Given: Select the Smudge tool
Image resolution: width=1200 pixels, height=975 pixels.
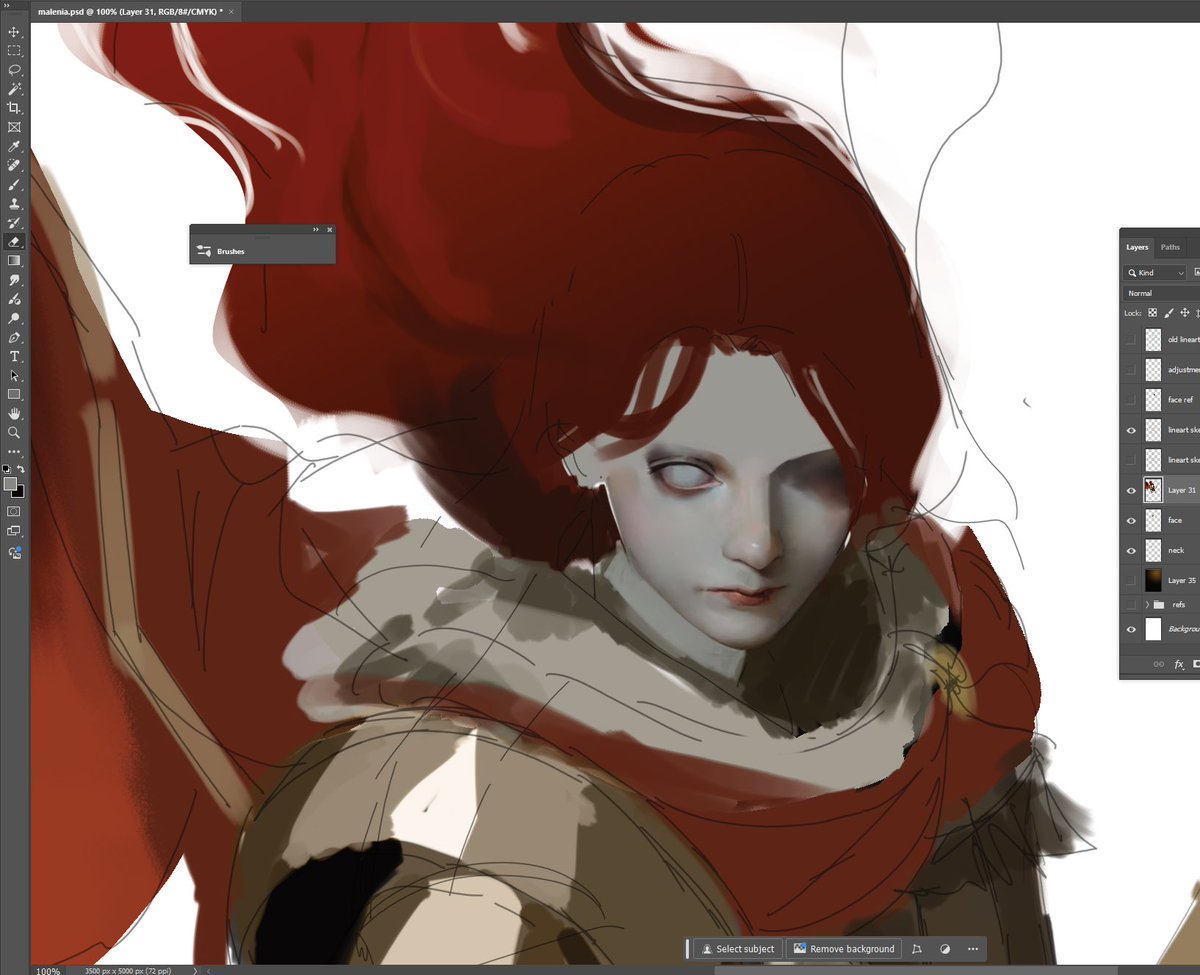Looking at the screenshot, I should pyautogui.click(x=14, y=280).
